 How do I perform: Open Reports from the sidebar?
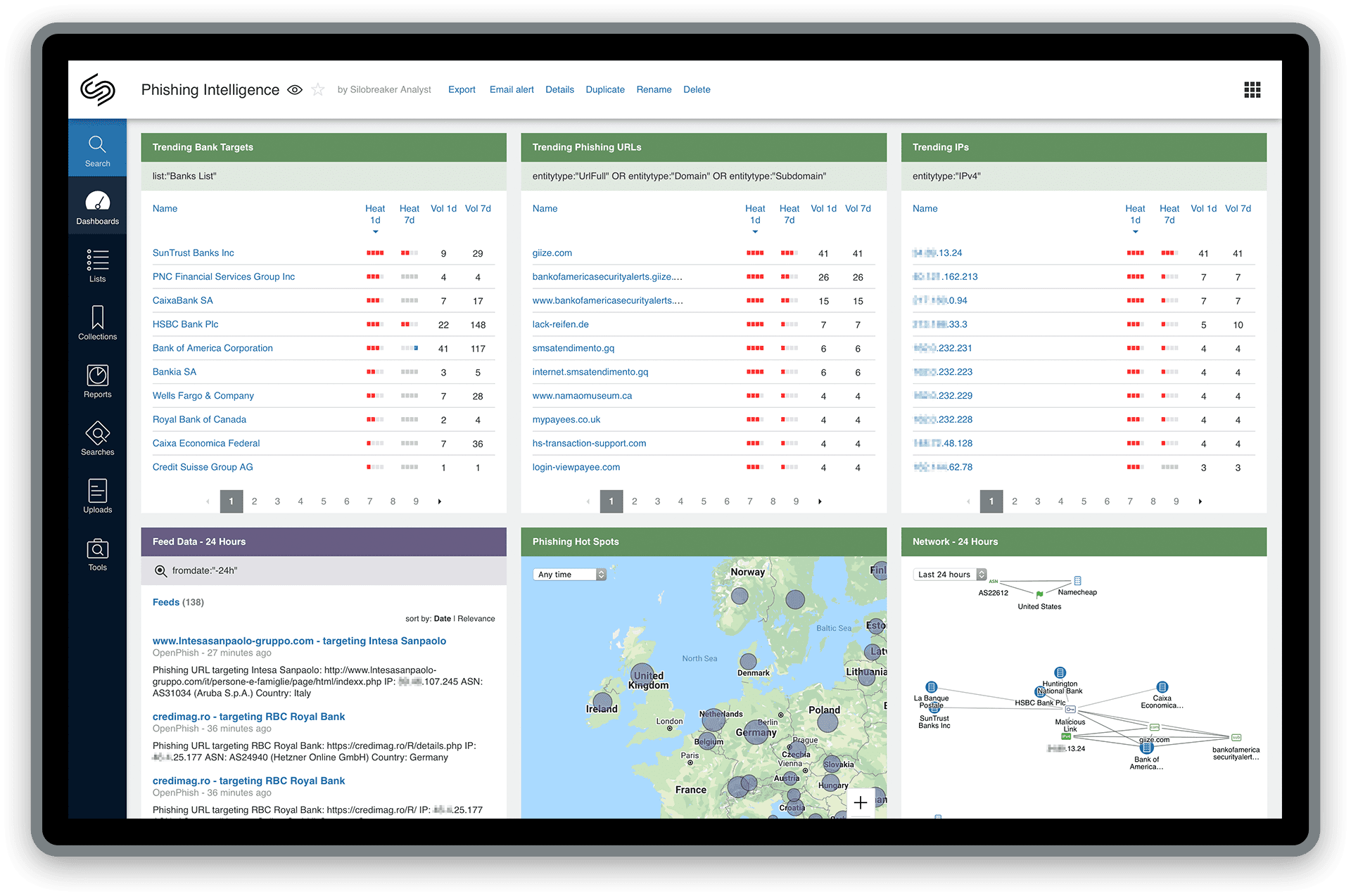(97, 380)
